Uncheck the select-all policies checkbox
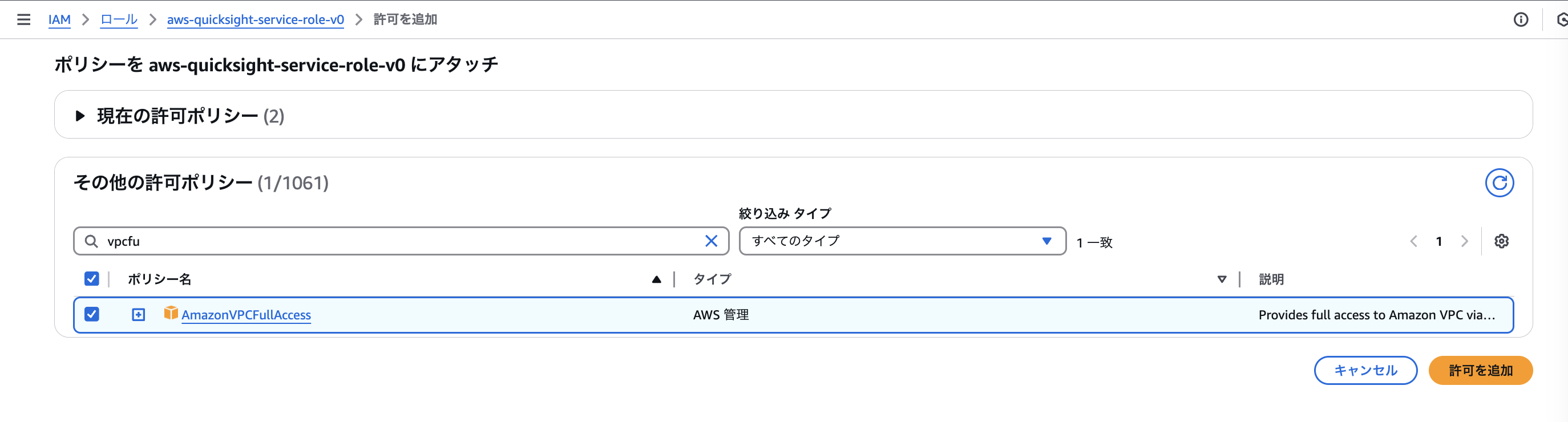1568x422 pixels. (x=91, y=278)
